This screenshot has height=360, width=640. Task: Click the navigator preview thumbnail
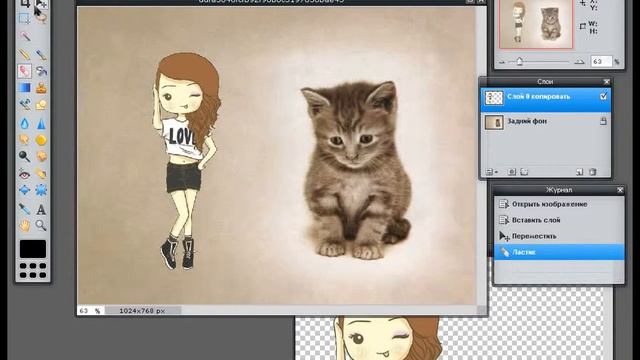point(536,24)
